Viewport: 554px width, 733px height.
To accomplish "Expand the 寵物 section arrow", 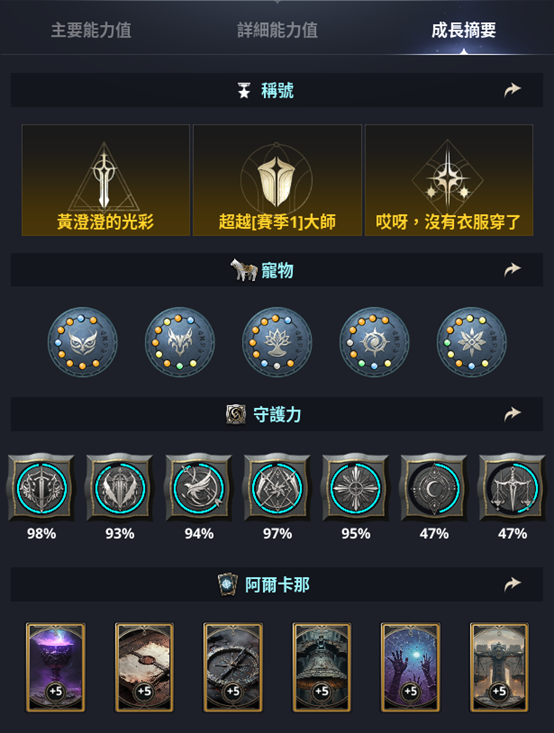I will coord(512,270).
